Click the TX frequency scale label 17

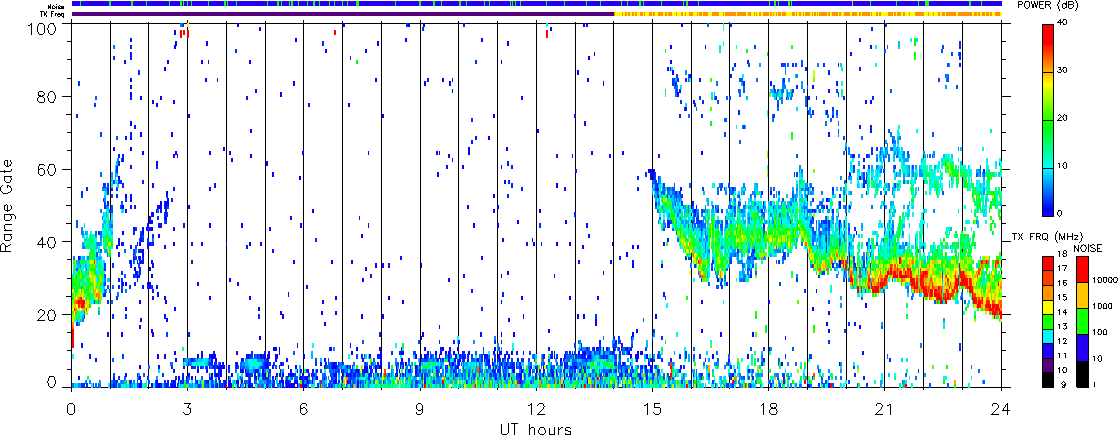point(1062,268)
